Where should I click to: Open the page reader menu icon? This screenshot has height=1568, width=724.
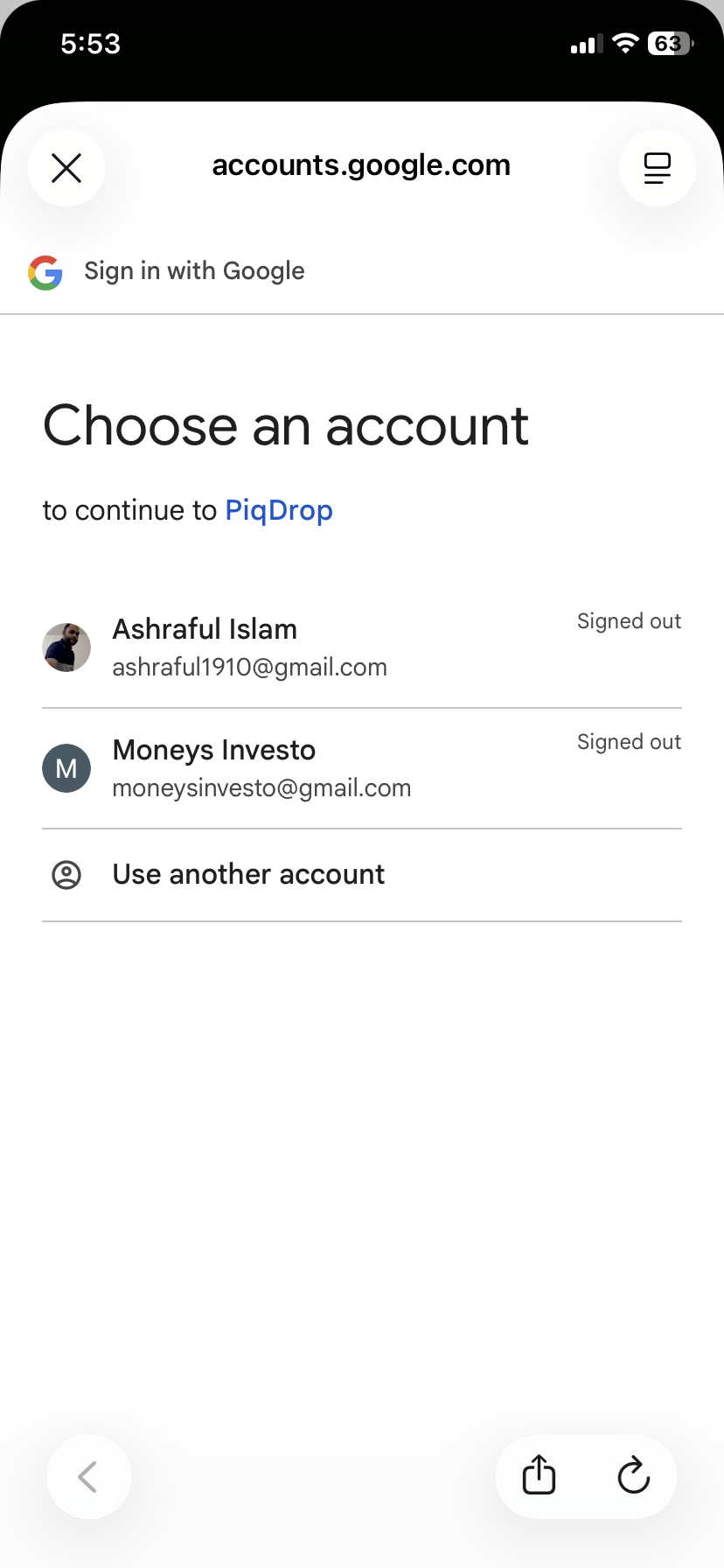658,168
